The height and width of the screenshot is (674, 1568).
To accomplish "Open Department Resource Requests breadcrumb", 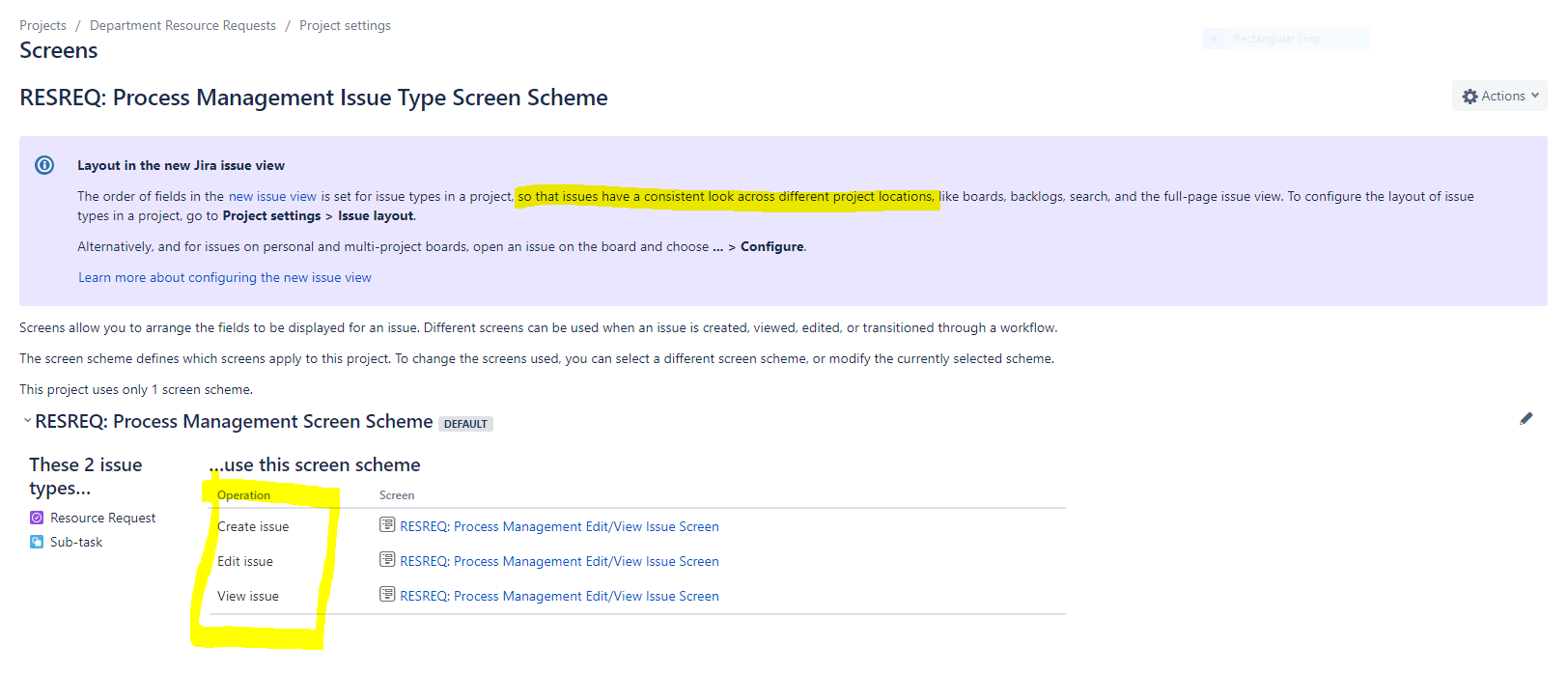I will point(182,25).
